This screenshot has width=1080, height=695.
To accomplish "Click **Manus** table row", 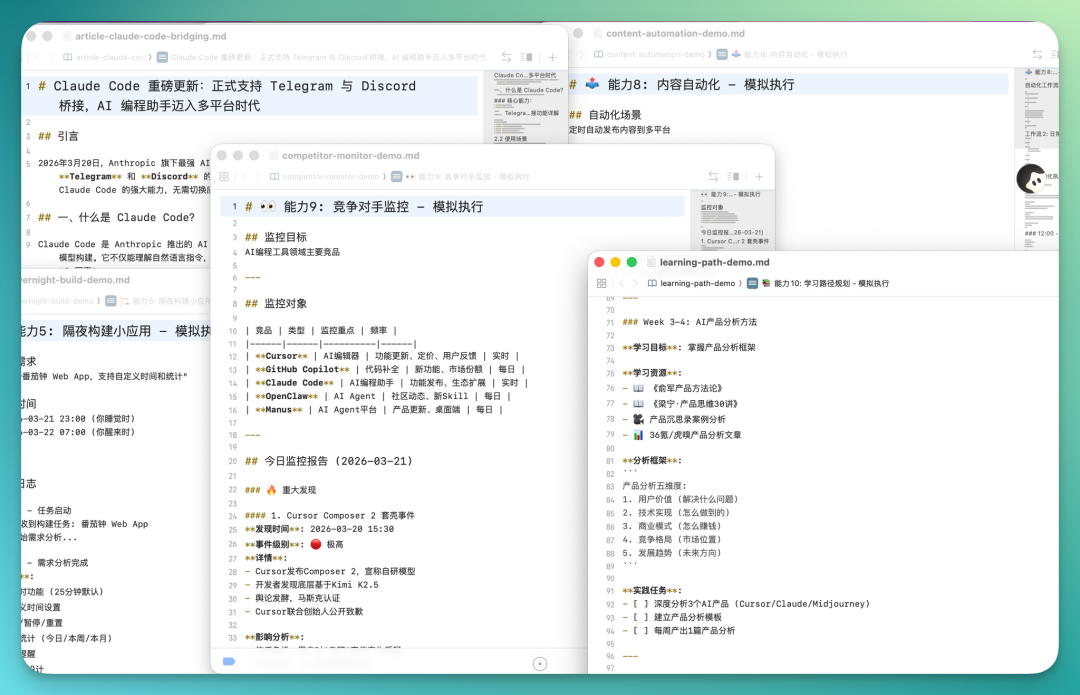I will pos(374,409).
